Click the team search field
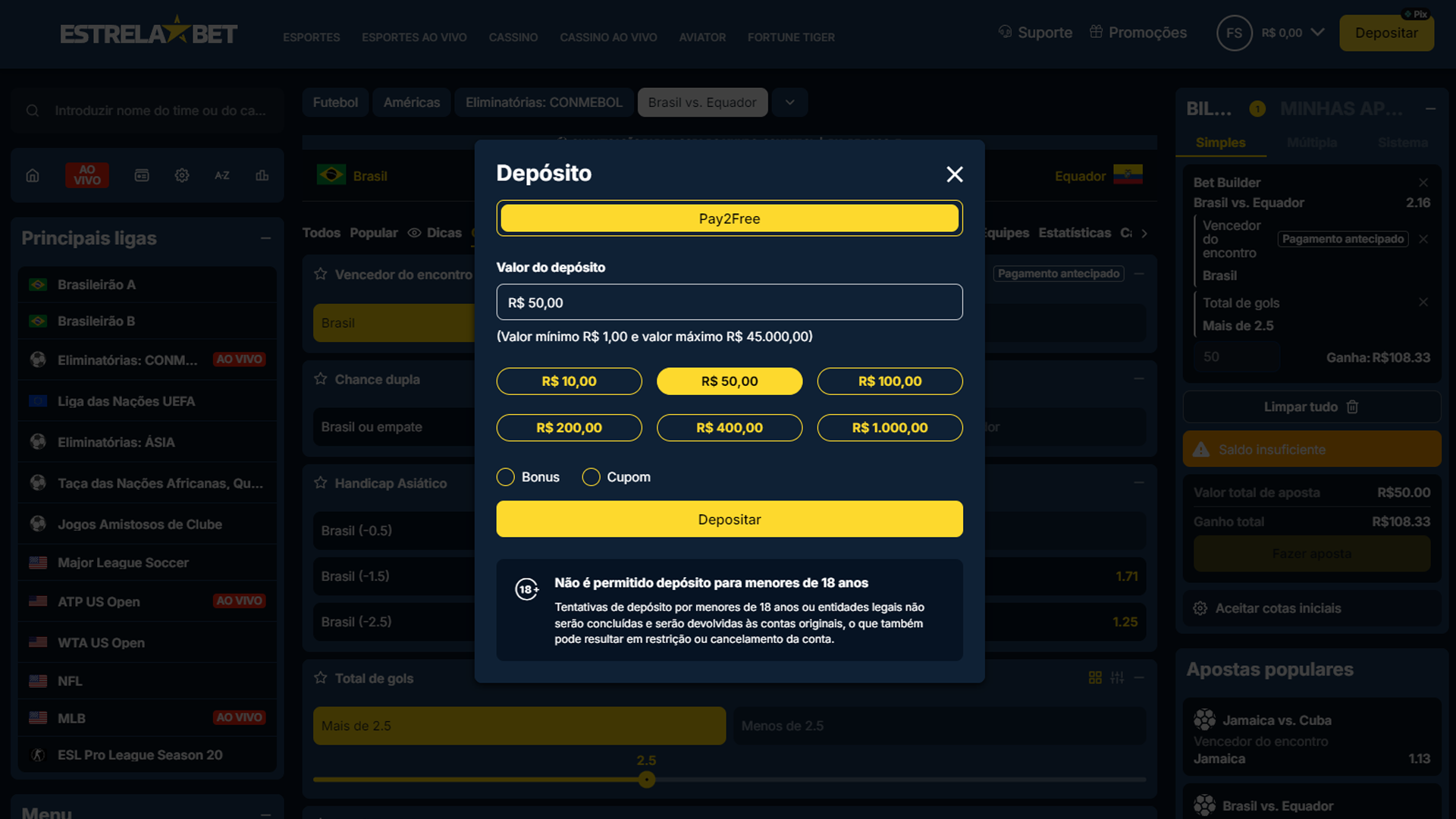The height and width of the screenshot is (819, 1456). (148, 111)
